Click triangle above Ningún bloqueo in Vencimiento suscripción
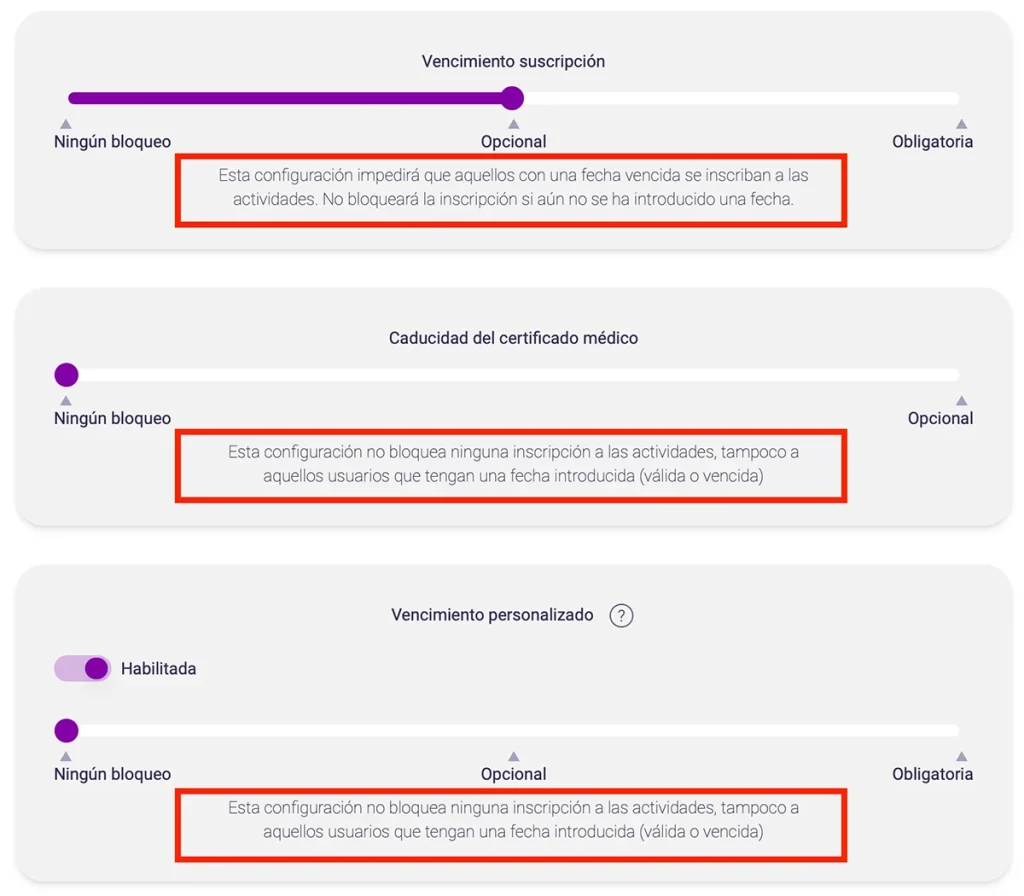The height and width of the screenshot is (896, 1024). coord(66,124)
